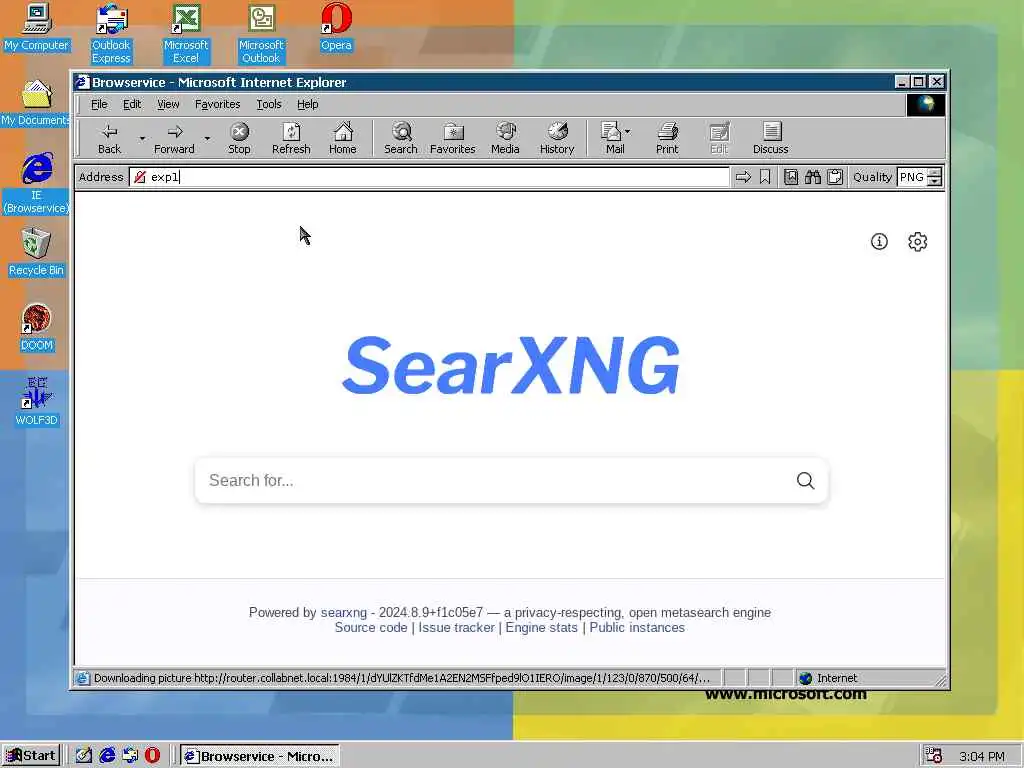Viewport: 1024px width, 768px height.
Task: Open the Issue tracker link
Action: click(456, 628)
